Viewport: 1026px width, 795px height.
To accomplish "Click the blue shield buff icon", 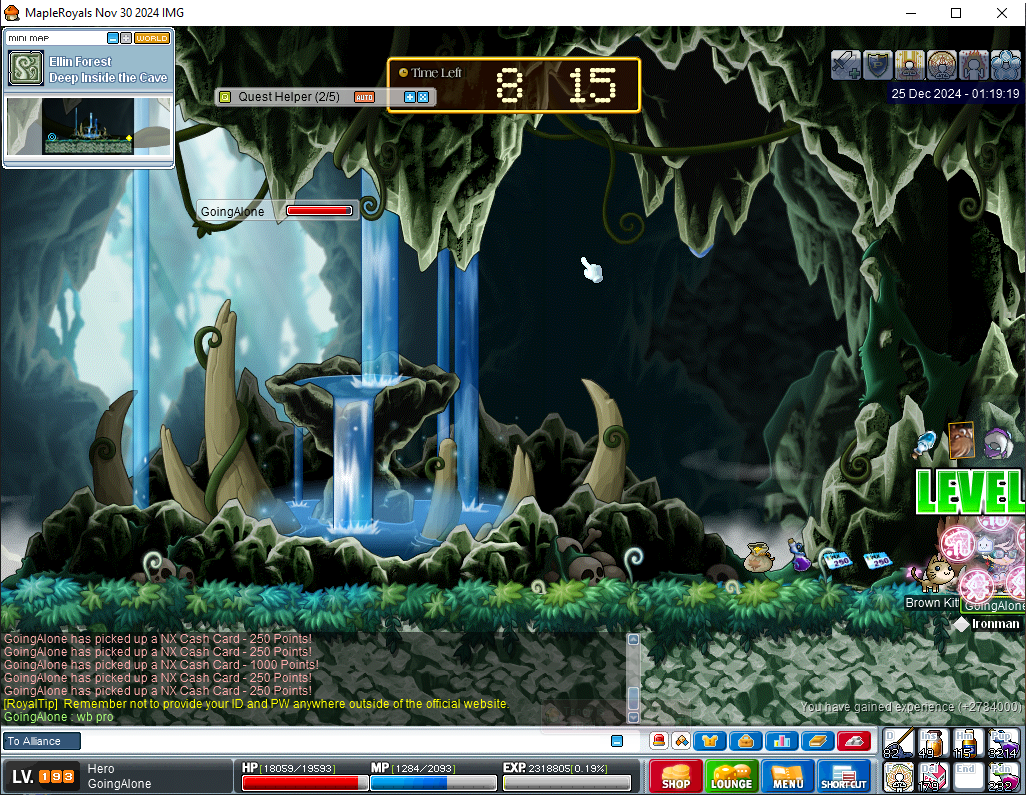I will [877, 65].
